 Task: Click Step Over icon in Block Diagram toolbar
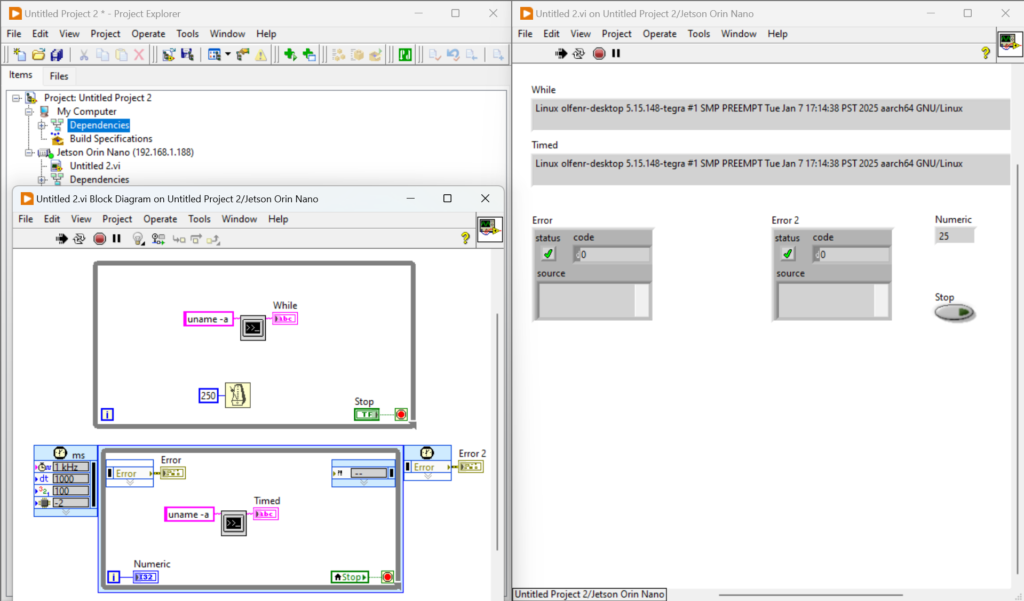pyautogui.click(x=196, y=240)
